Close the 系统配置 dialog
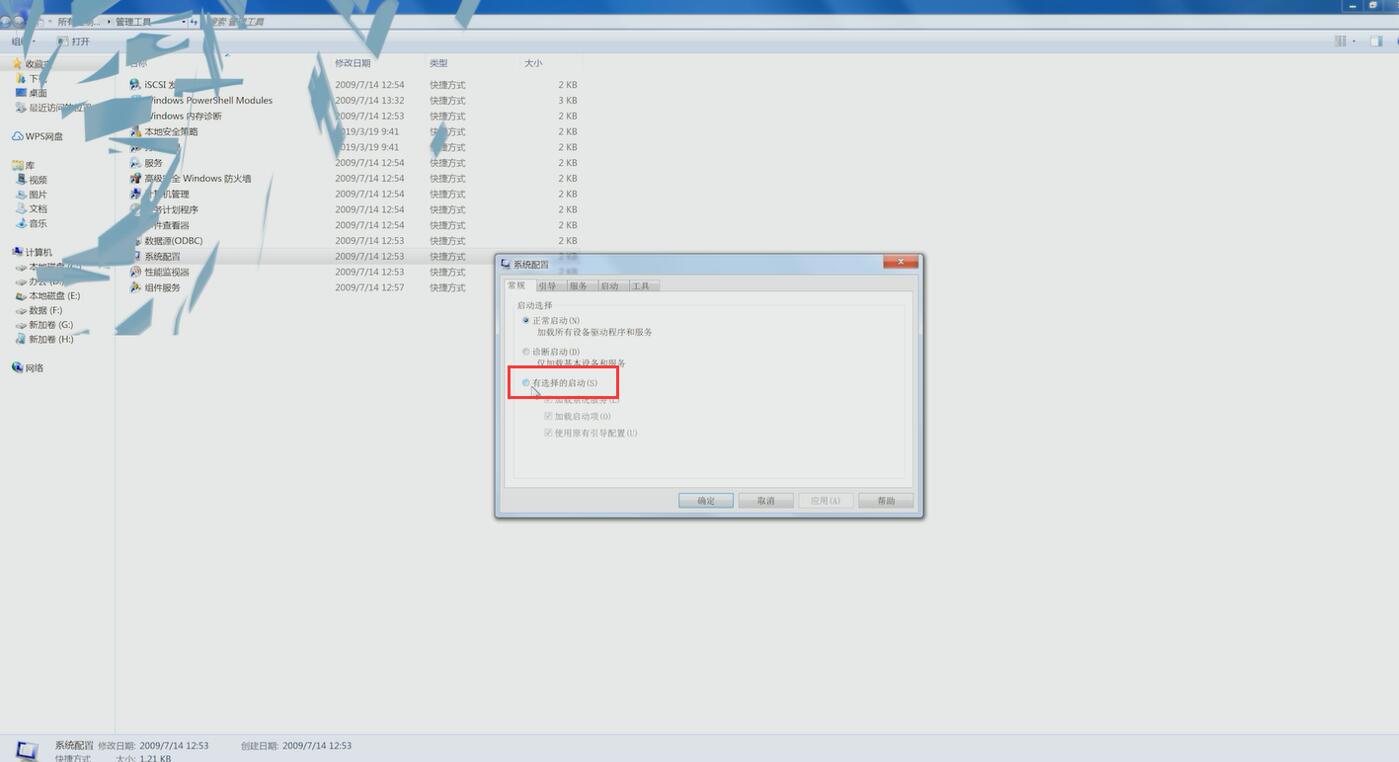Viewport: 1399px width, 762px height. (x=900, y=262)
